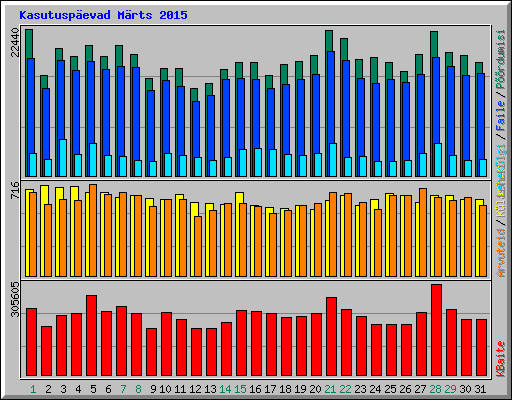Click the 22440 y-axis value
The image size is (512, 400).
point(15,42)
